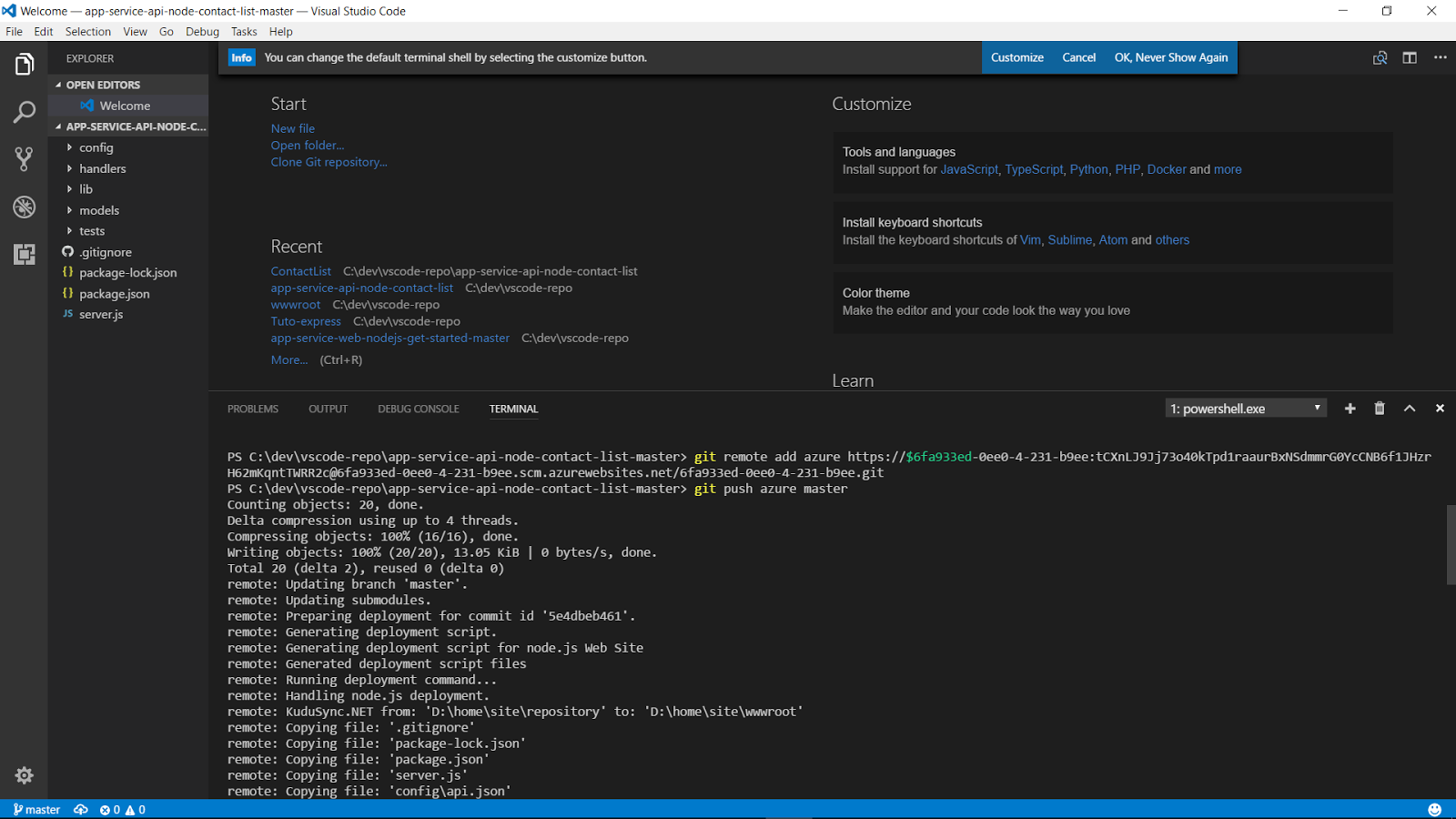
Task: Click the Open folder... link
Action: pyautogui.click(x=308, y=146)
